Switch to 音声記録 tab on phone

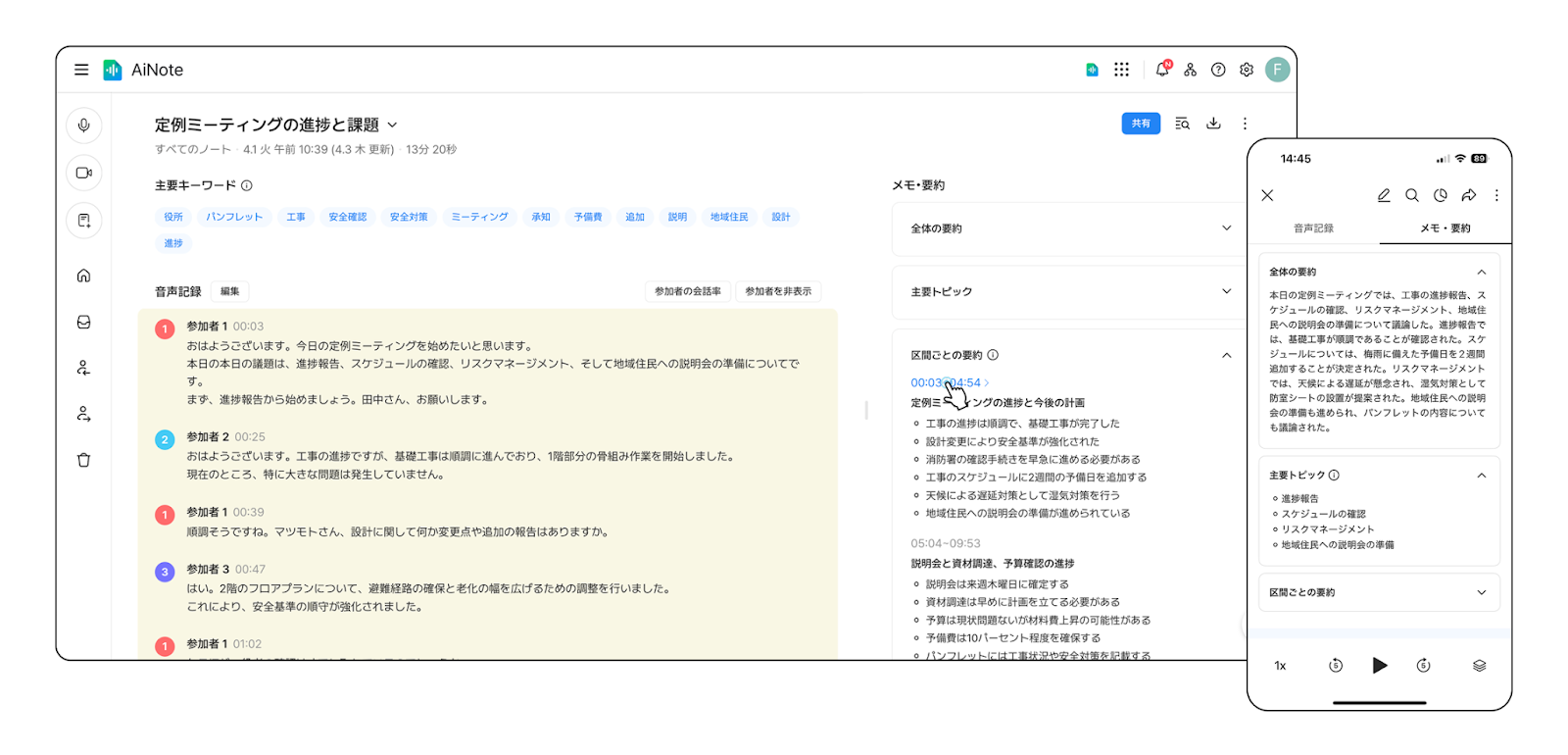[x=1313, y=228]
